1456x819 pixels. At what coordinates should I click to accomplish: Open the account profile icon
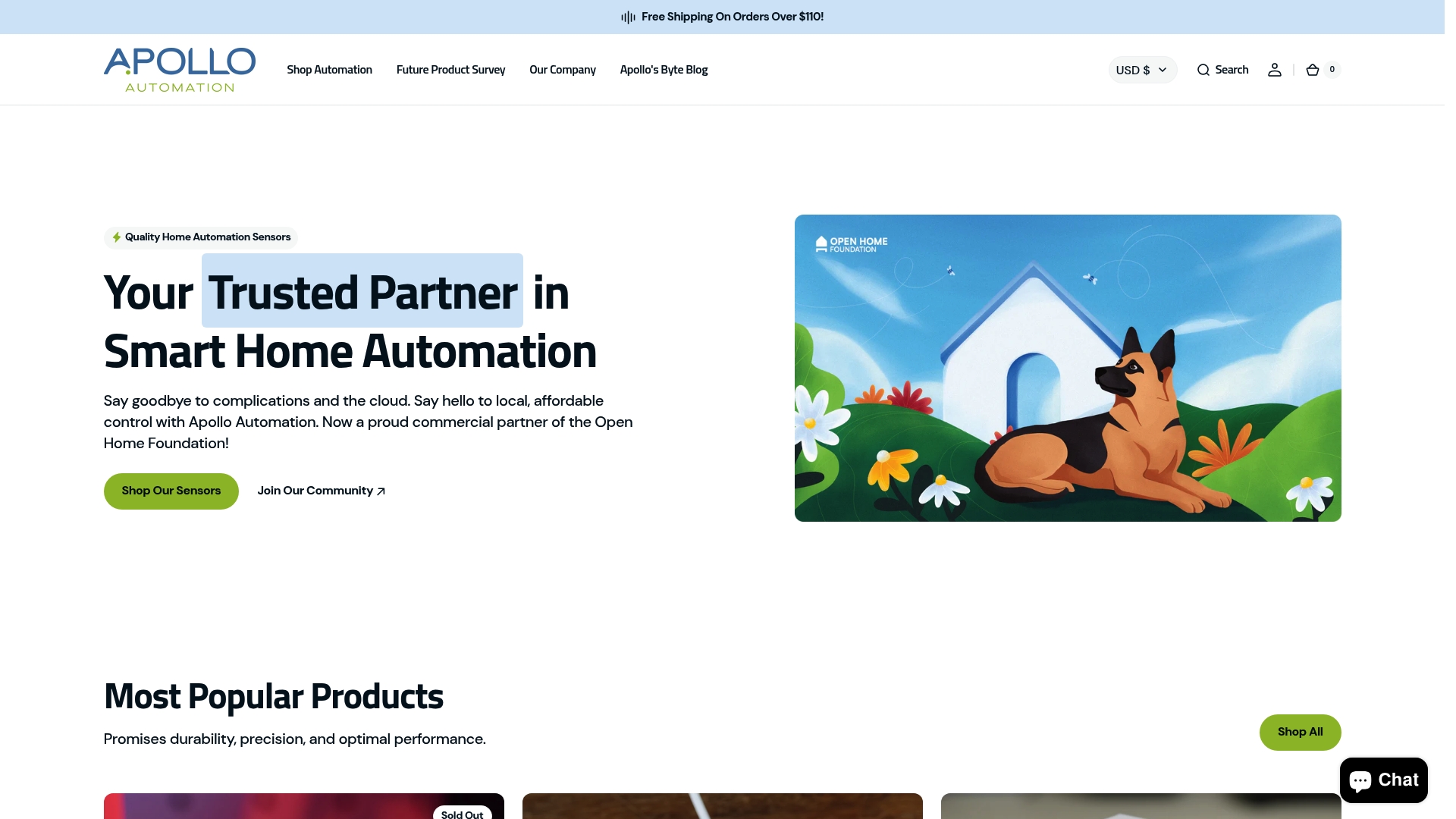(x=1275, y=70)
